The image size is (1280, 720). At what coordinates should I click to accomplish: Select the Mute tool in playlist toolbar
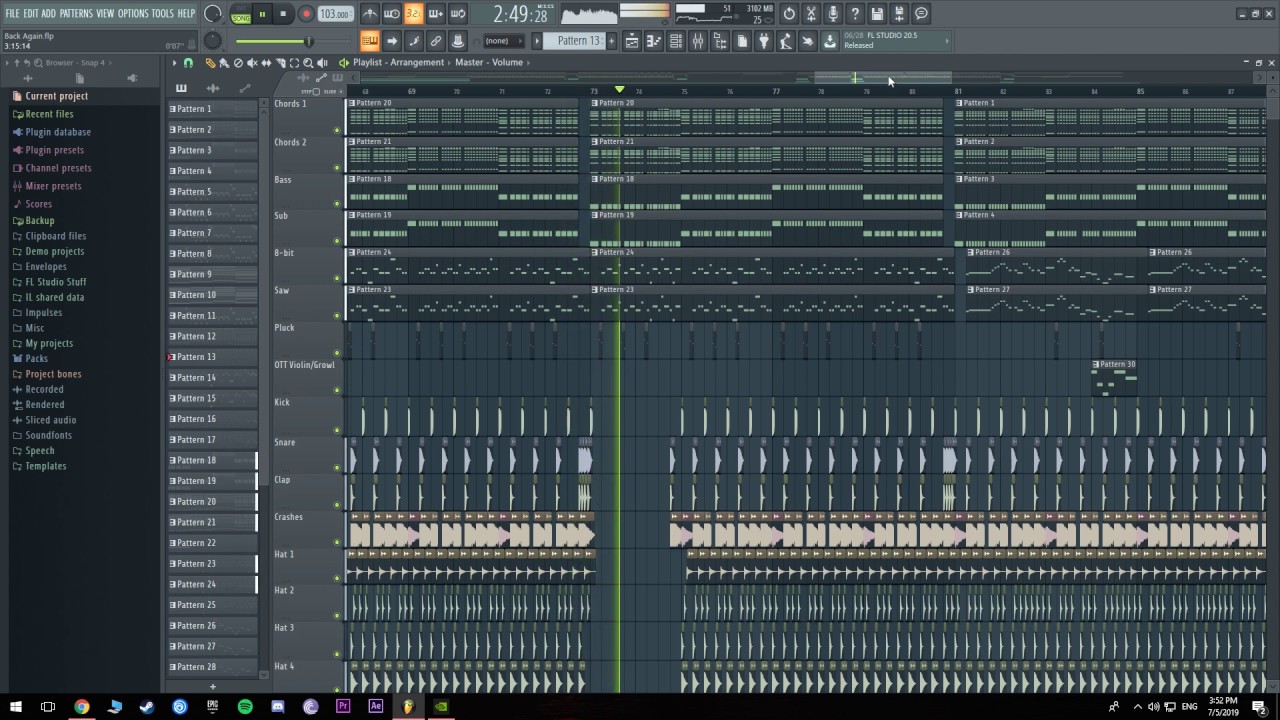pyautogui.click(x=252, y=62)
